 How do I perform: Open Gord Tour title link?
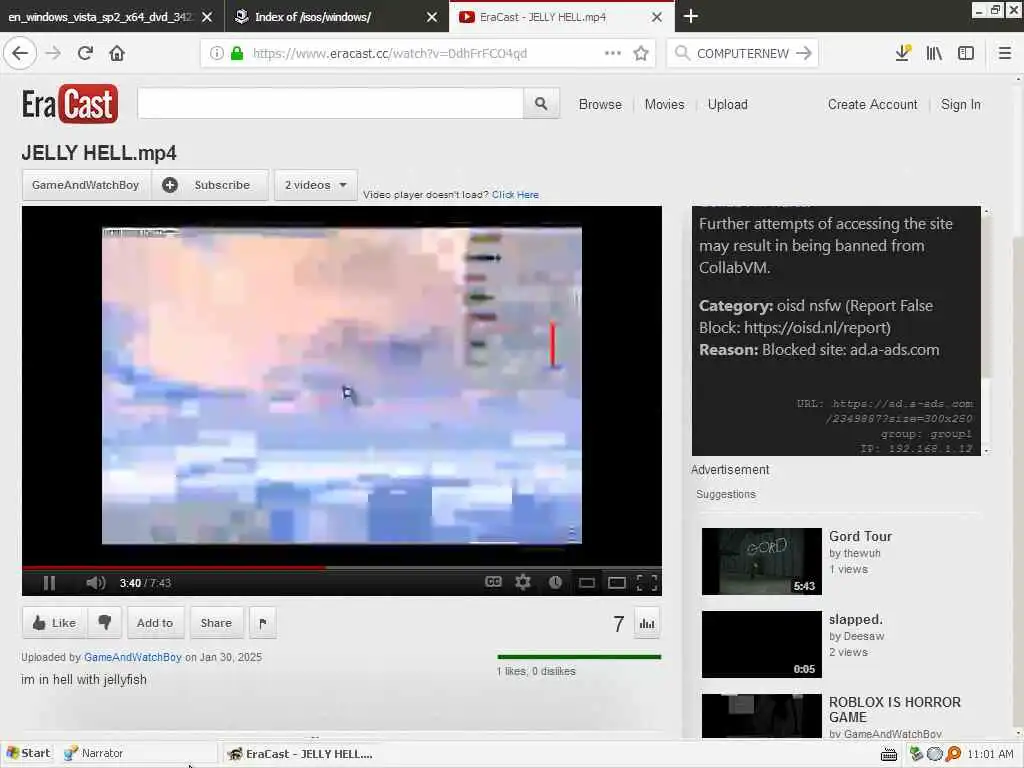860,536
